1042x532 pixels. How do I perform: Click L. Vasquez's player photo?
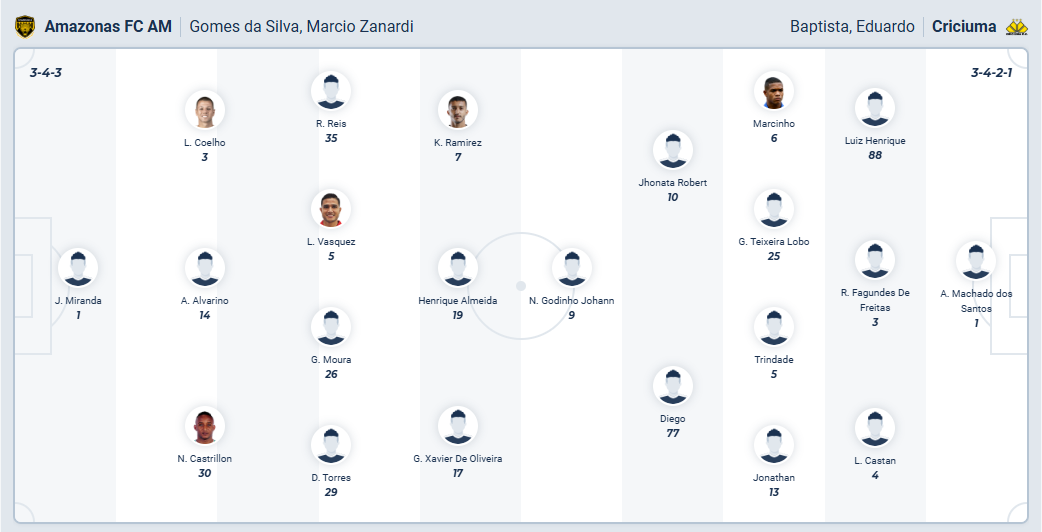click(x=331, y=209)
